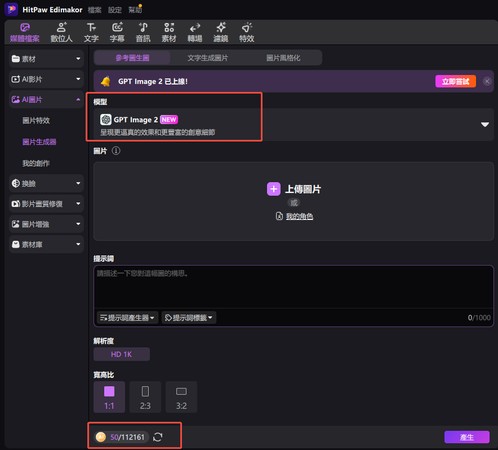This screenshot has width=498, height=450.
Task: Click the 影片畫質修復 sidebar icon
Action: (16, 204)
